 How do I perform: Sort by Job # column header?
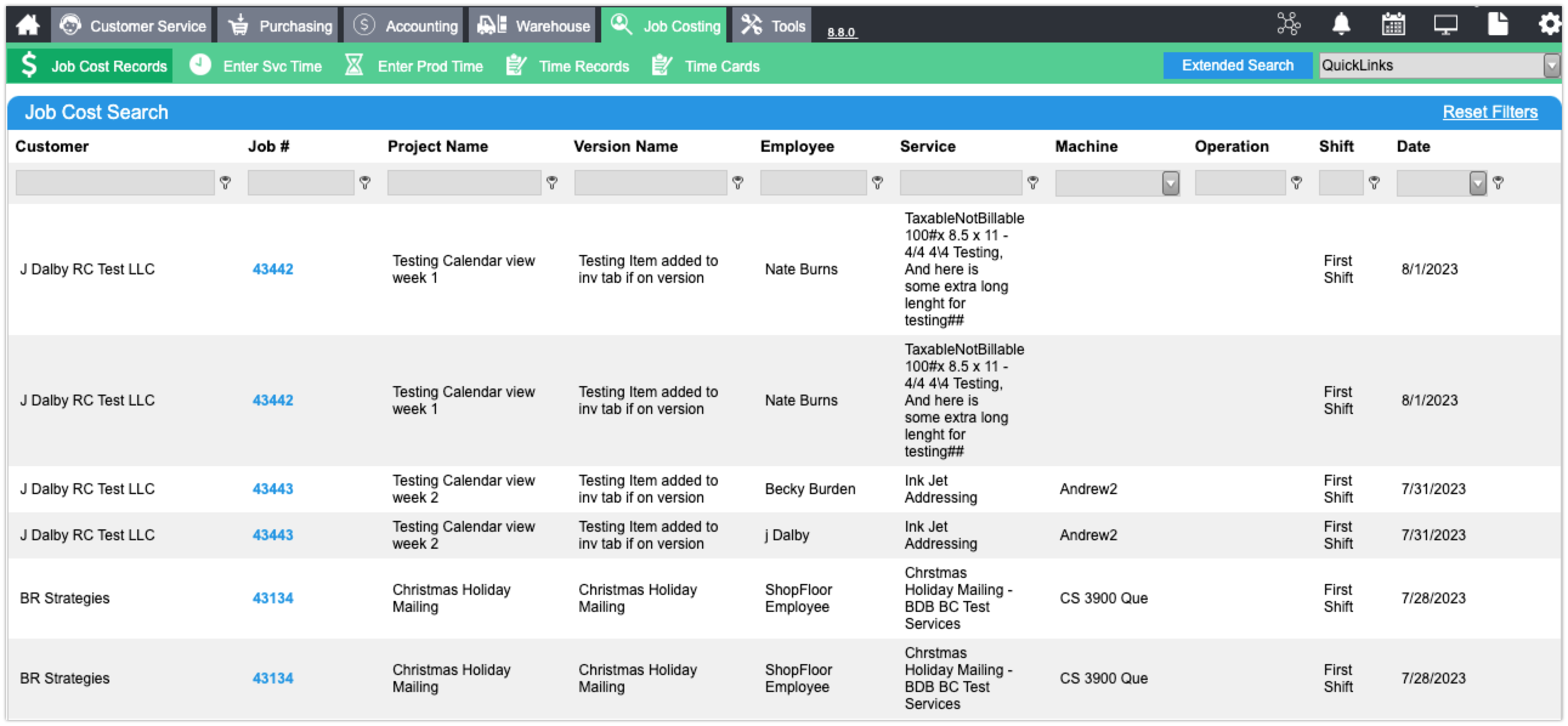268,146
